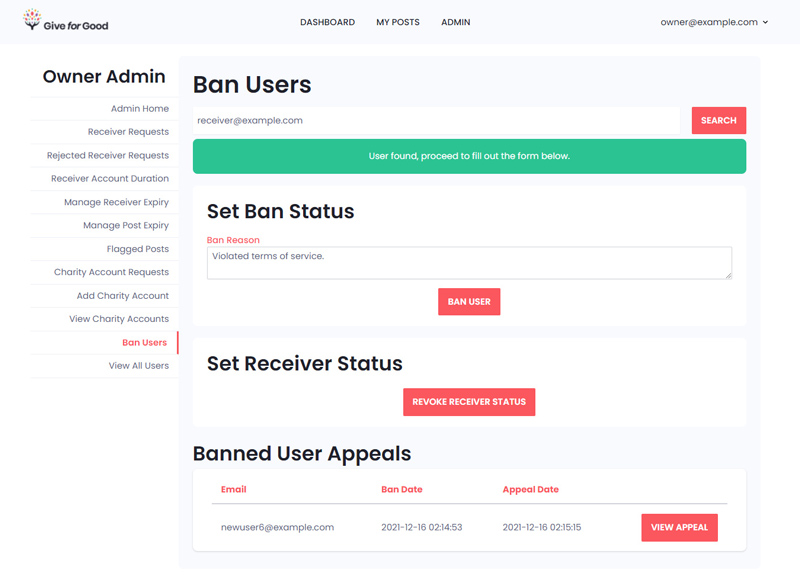Open Receiver Requests sidebar link
The image size is (800, 581).
pos(128,132)
